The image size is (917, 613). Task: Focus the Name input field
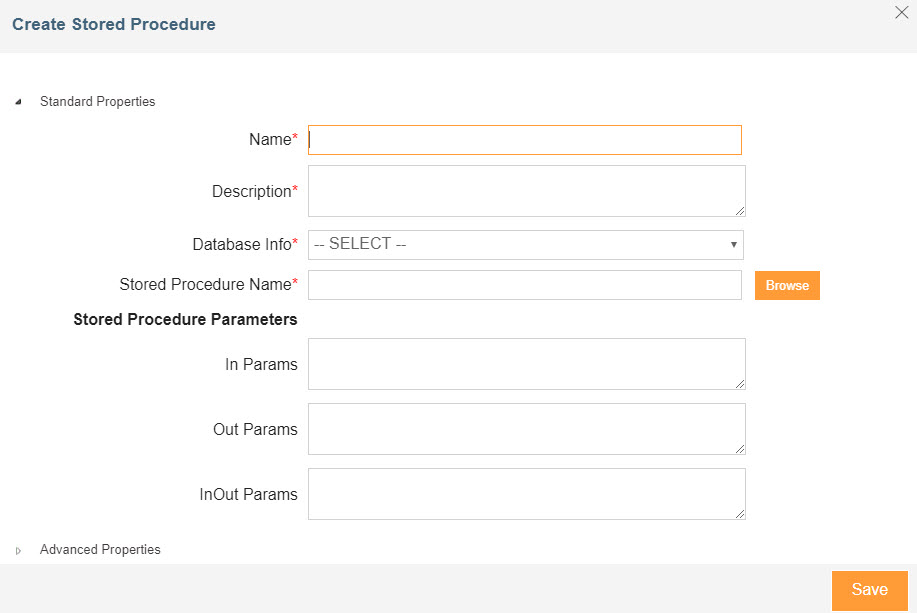pos(525,140)
